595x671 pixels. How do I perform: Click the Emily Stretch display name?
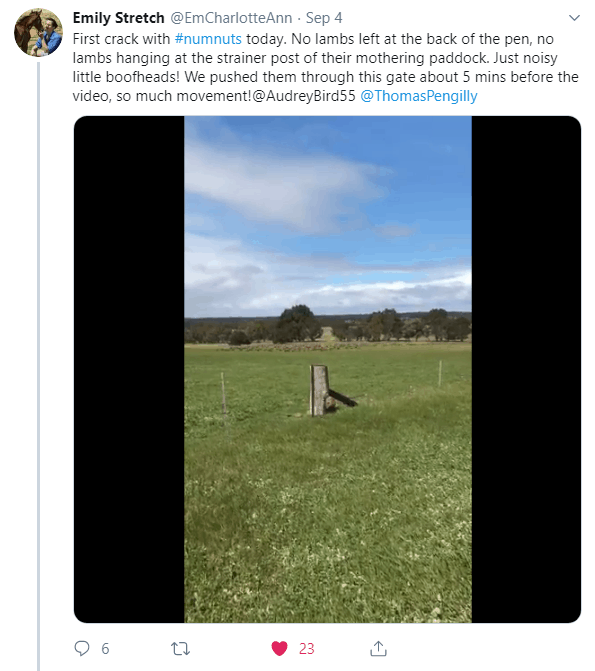tap(119, 18)
